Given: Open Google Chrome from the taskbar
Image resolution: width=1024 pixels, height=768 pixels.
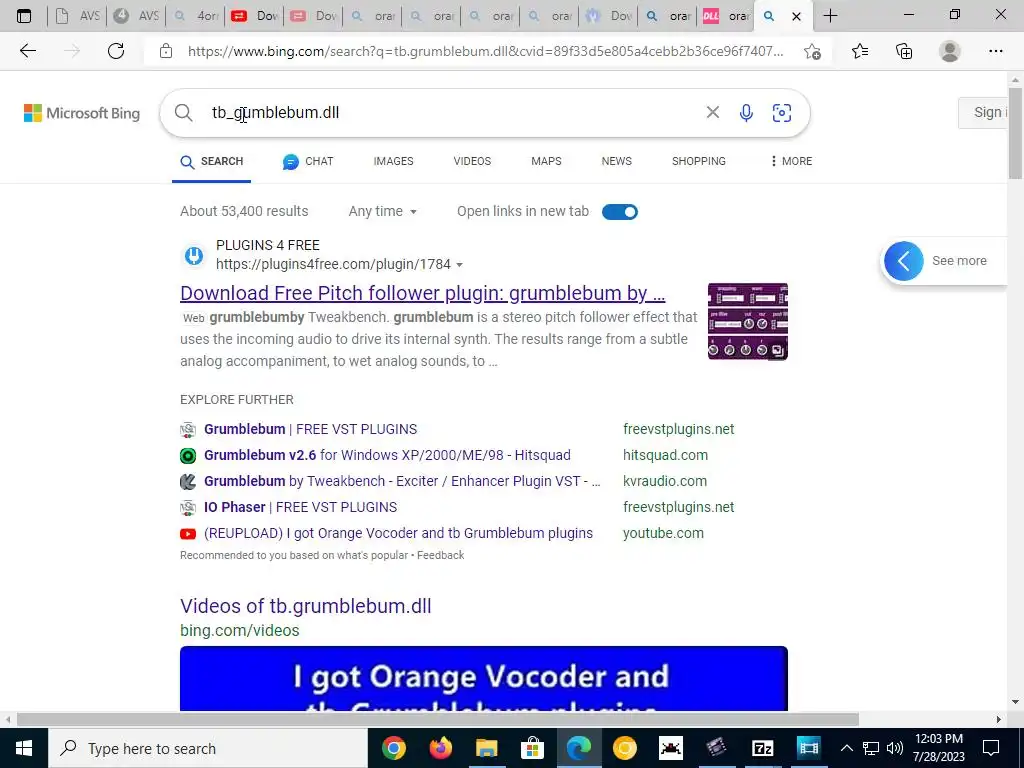Looking at the screenshot, I should pyautogui.click(x=394, y=748).
